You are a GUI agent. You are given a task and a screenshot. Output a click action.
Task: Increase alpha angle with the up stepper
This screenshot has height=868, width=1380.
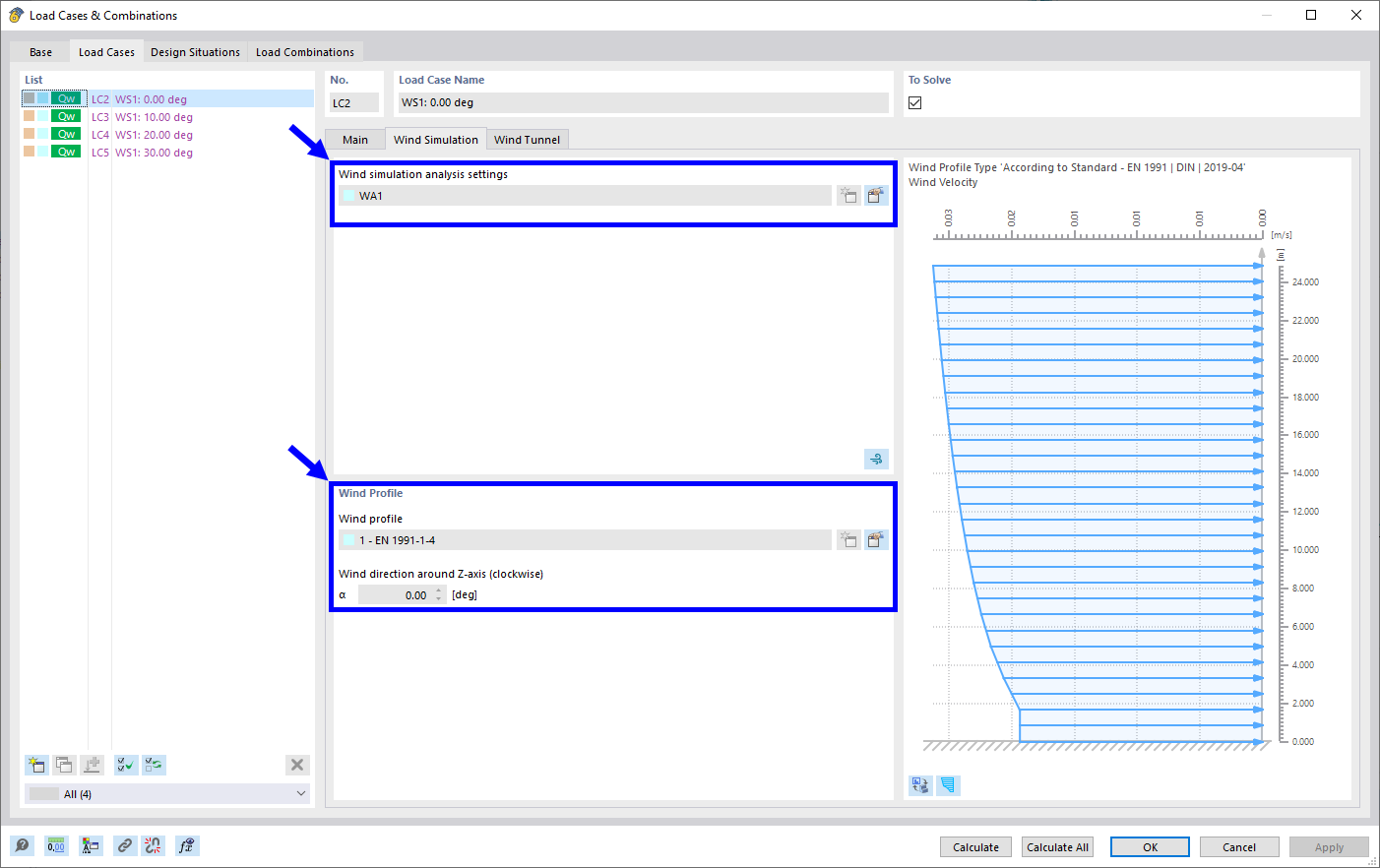pos(438,590)
